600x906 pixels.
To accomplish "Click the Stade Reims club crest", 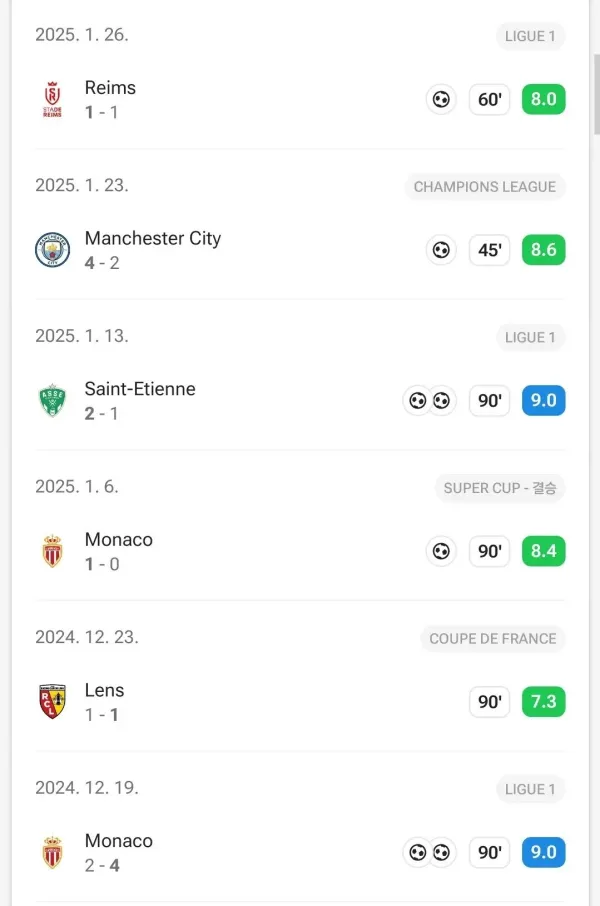I will click(x=53, y=100).
